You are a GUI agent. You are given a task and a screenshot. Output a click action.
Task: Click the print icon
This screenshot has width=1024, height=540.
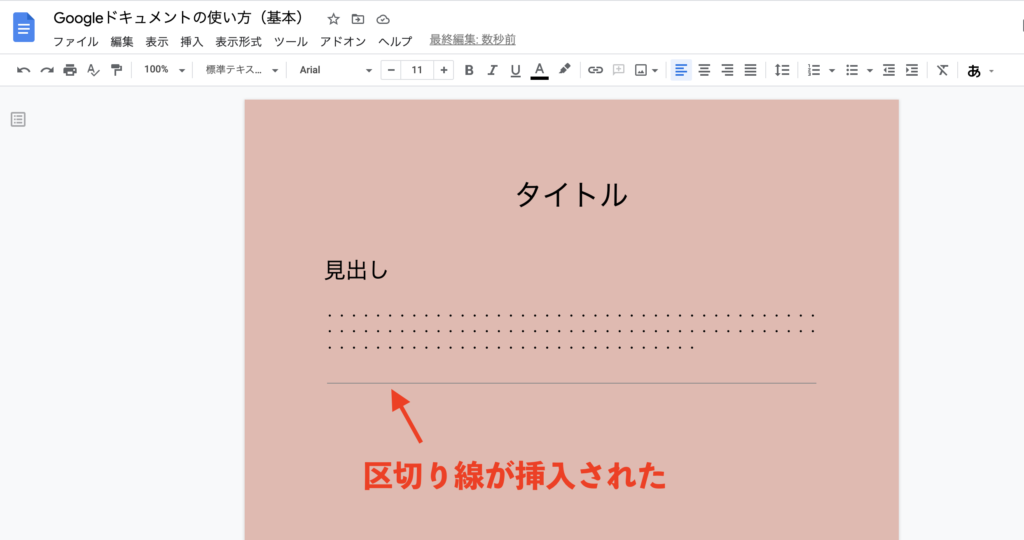tap(70, 70)
